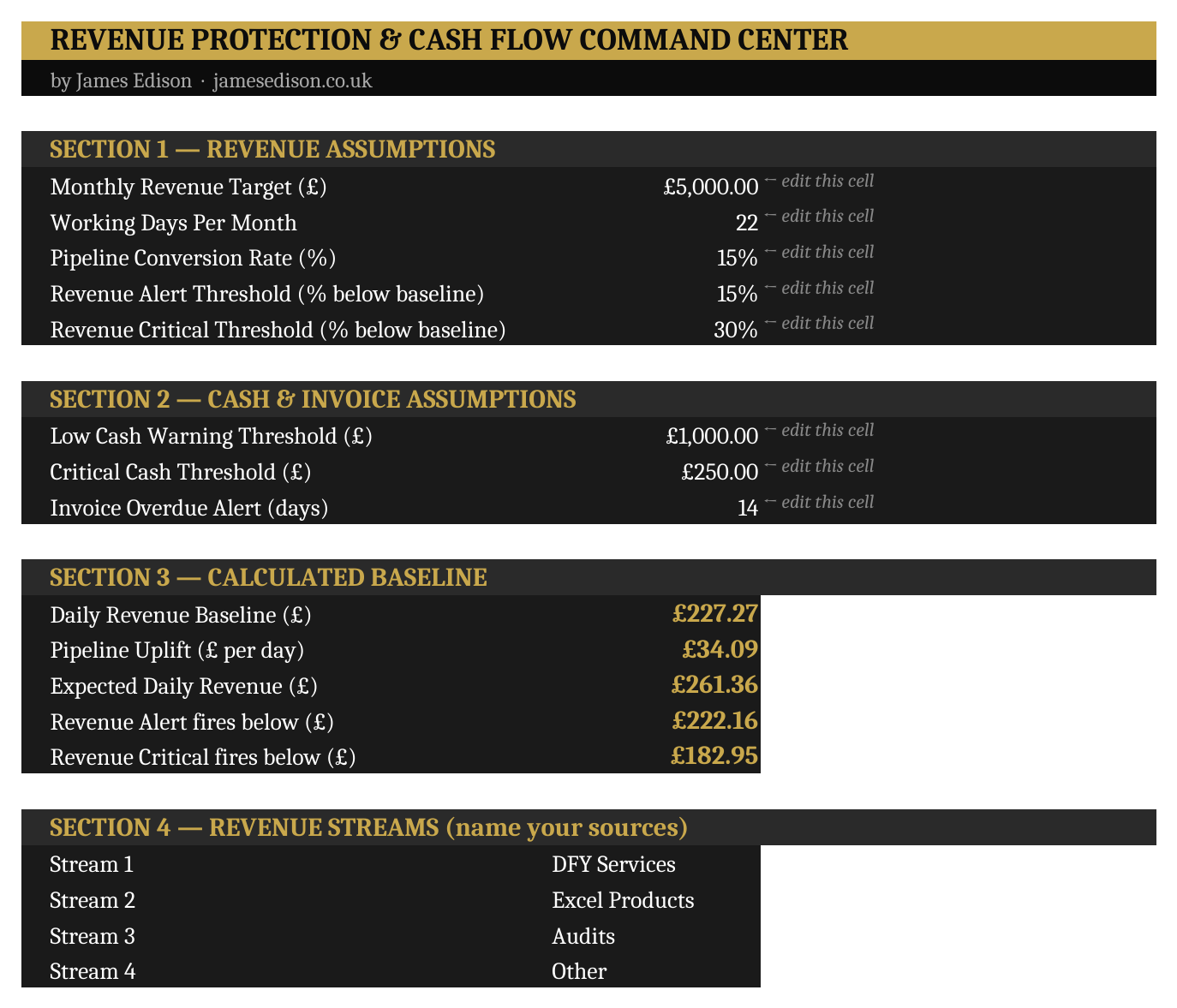This screenshot has width=1177, height=1008.
Task: Click the Revenue Critical fires below (£) label
Action: [x=203, y=758]
